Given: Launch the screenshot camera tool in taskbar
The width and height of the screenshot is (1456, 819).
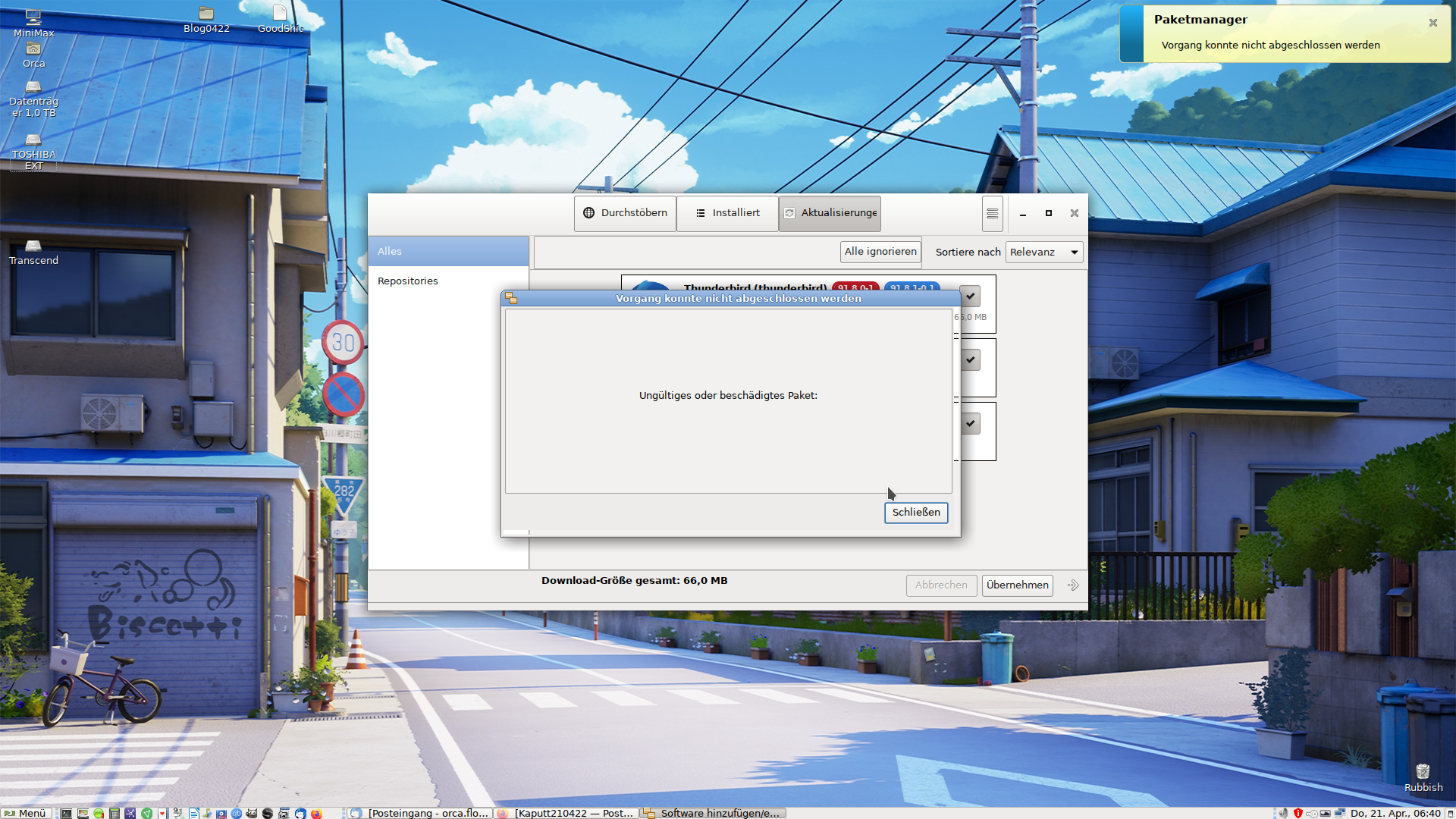Looking at the screenshot, I should [284, 813].
